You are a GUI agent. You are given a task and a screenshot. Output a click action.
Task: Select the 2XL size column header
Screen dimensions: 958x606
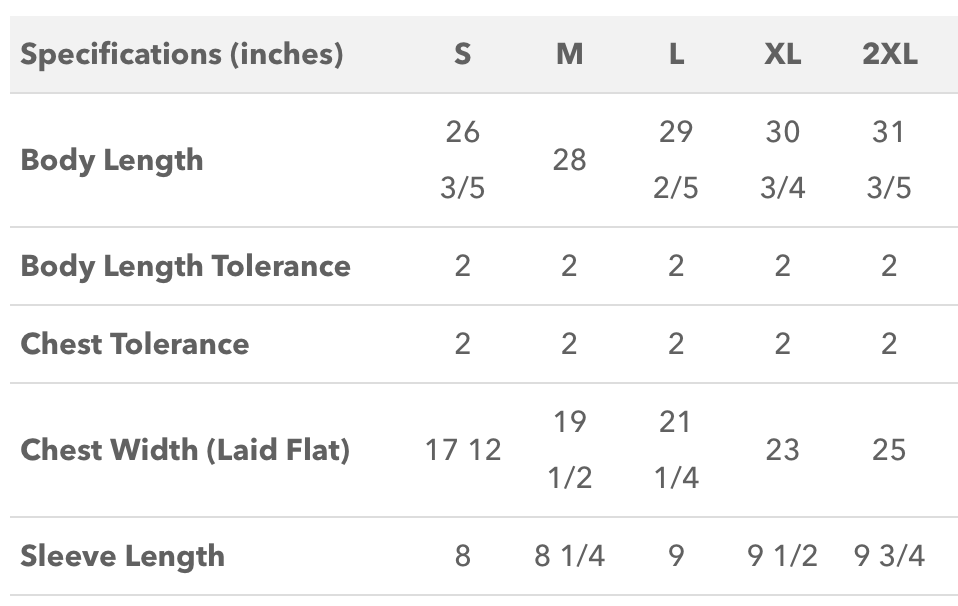[x=889, y=54]
